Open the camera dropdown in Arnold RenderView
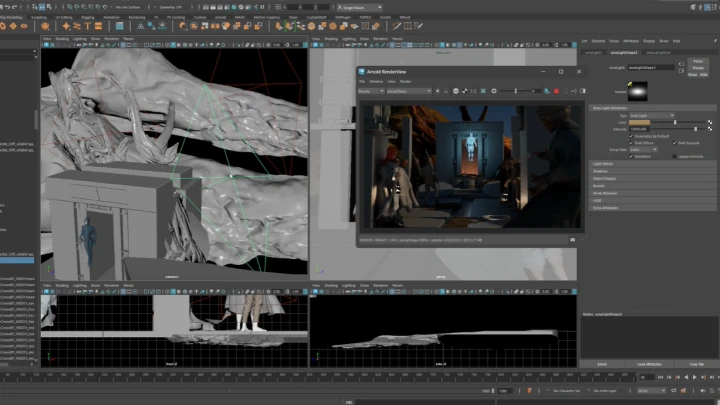 click(409, 91)
